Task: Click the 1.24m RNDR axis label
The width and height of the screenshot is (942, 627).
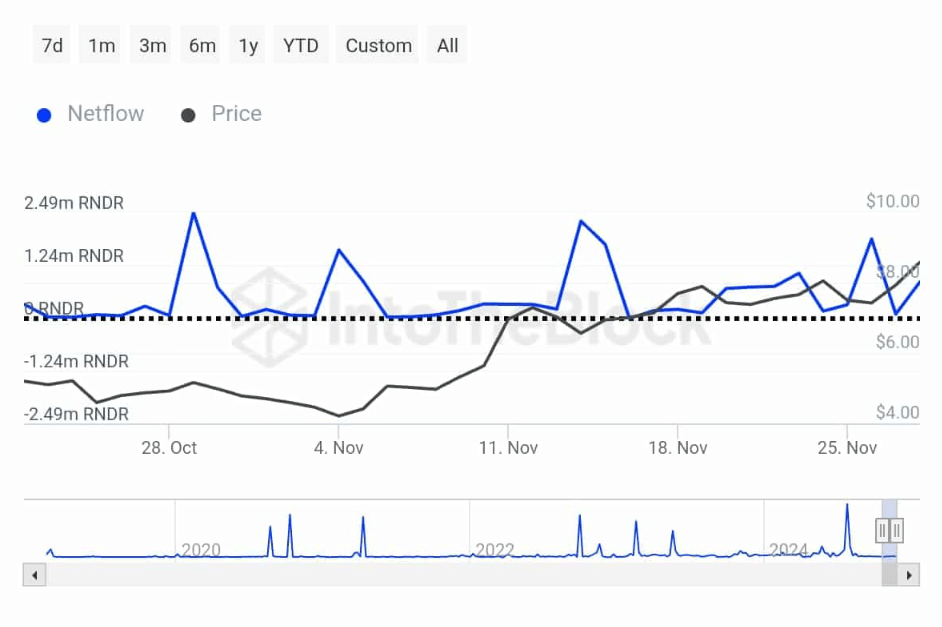Action: 74,256
